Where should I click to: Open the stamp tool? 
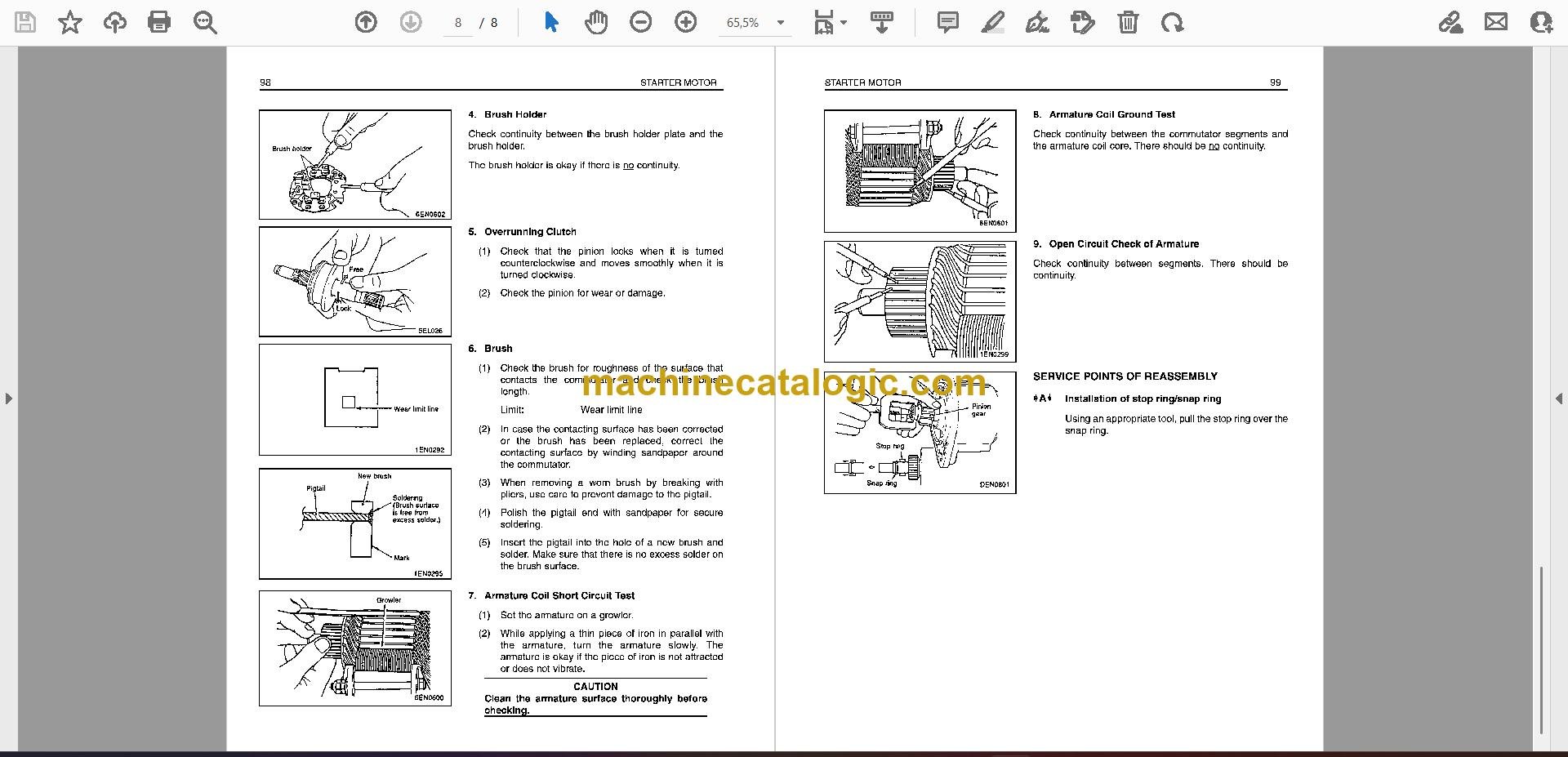pyautogui.click(x=1082, y=23)
